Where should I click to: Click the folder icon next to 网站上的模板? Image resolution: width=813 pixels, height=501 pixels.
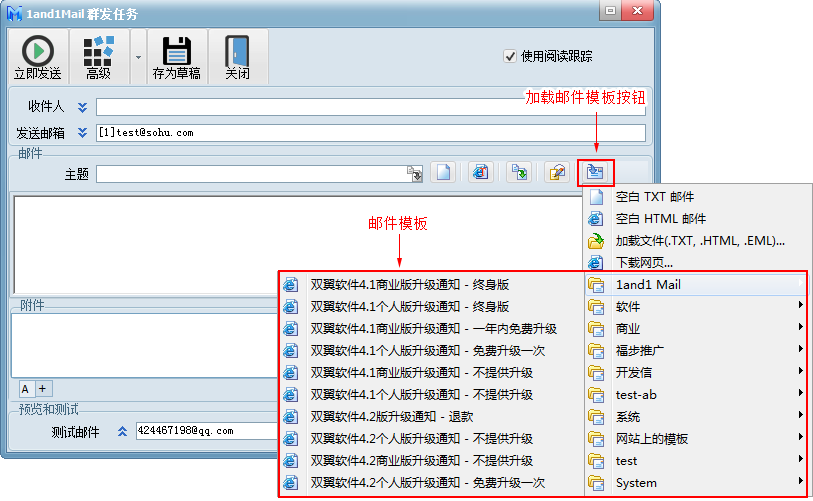(x=596, y=439)
